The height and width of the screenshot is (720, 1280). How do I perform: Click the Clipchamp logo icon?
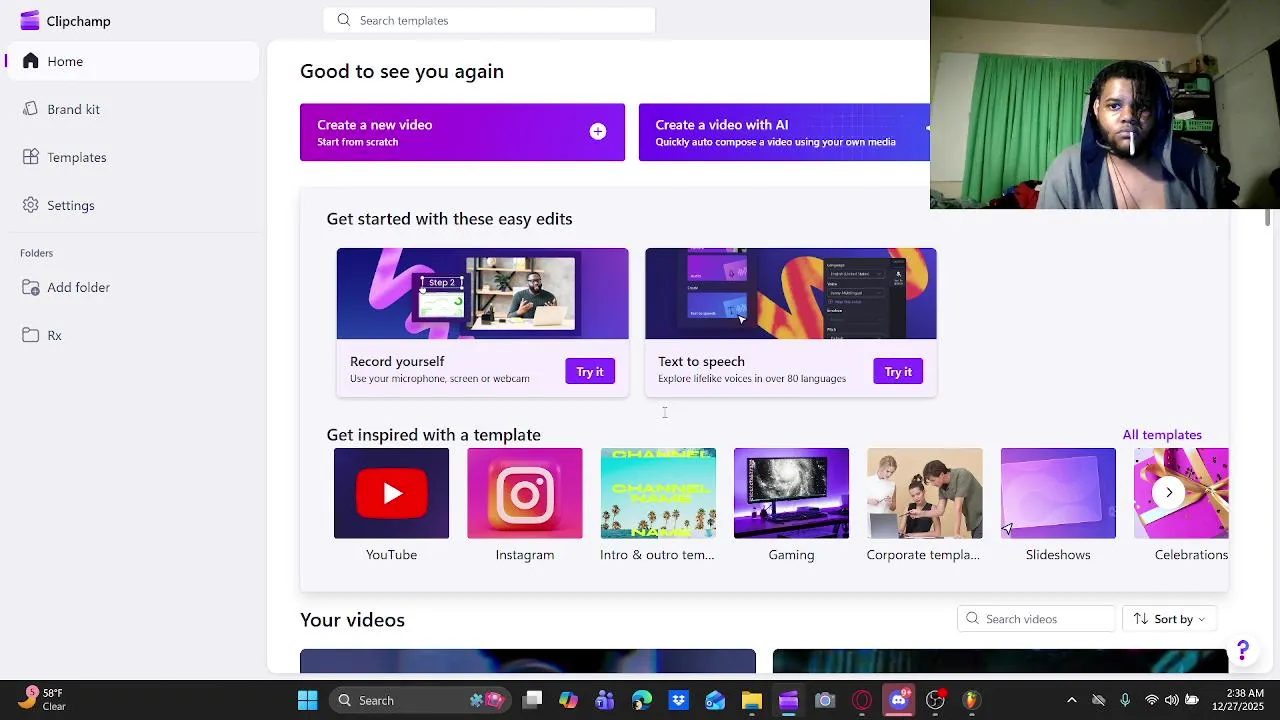tap(30, 20)
